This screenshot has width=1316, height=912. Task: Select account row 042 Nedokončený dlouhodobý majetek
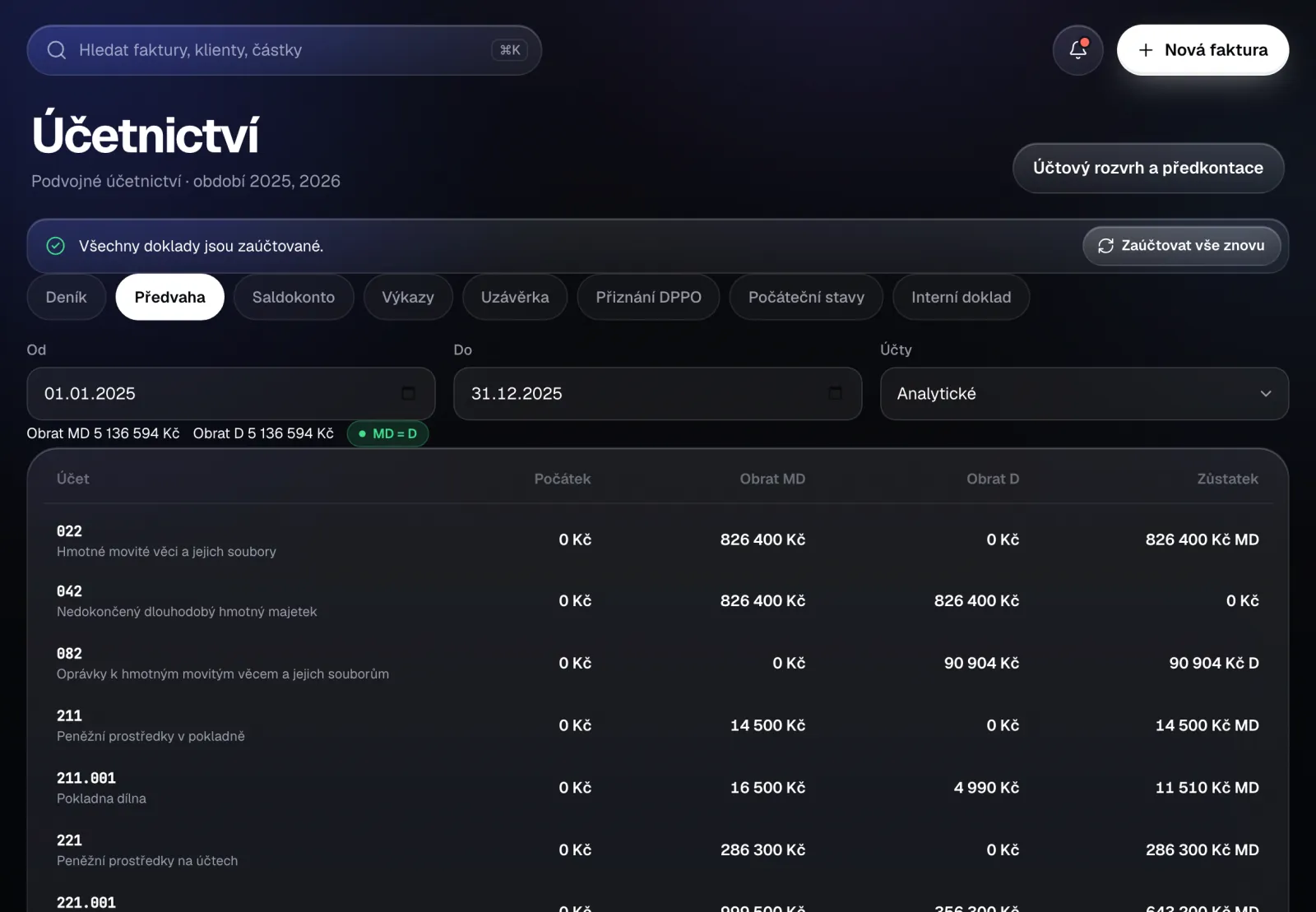tap(658, 601)
